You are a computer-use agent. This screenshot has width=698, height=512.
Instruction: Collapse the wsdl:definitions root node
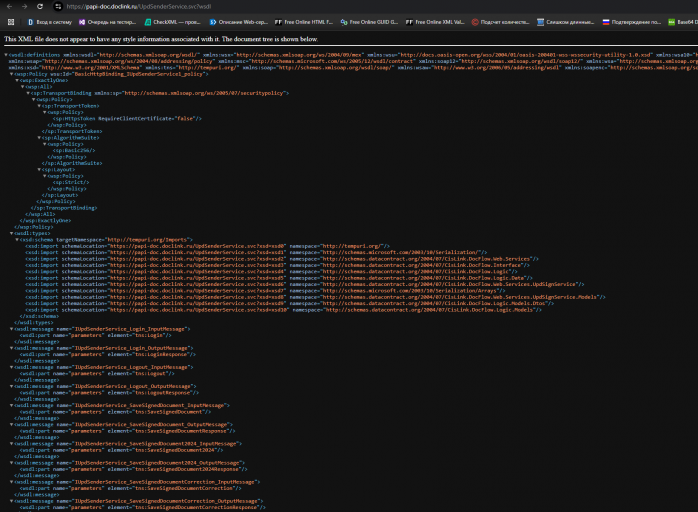coord(6,55)
